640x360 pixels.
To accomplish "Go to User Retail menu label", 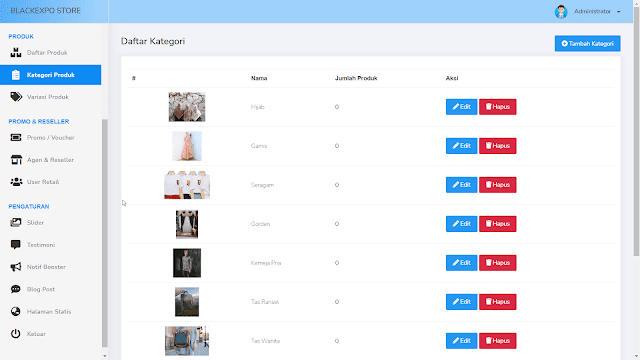I will pyautogui.click(x=43, y=182).
